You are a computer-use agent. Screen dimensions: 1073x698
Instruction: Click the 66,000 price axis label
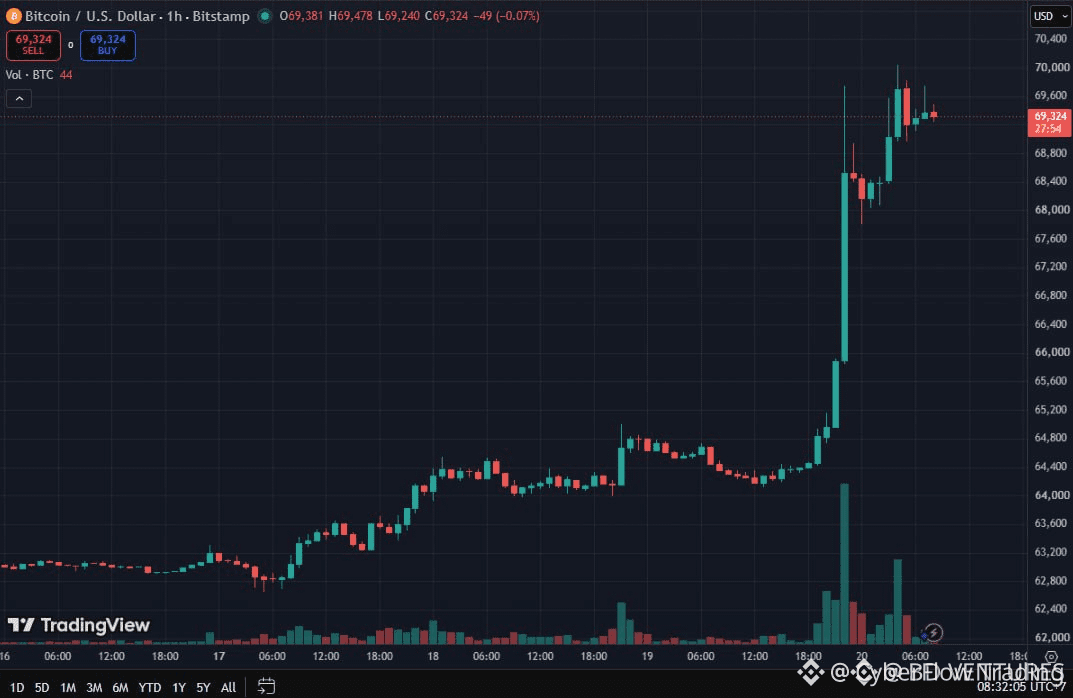click(1051, 352)
